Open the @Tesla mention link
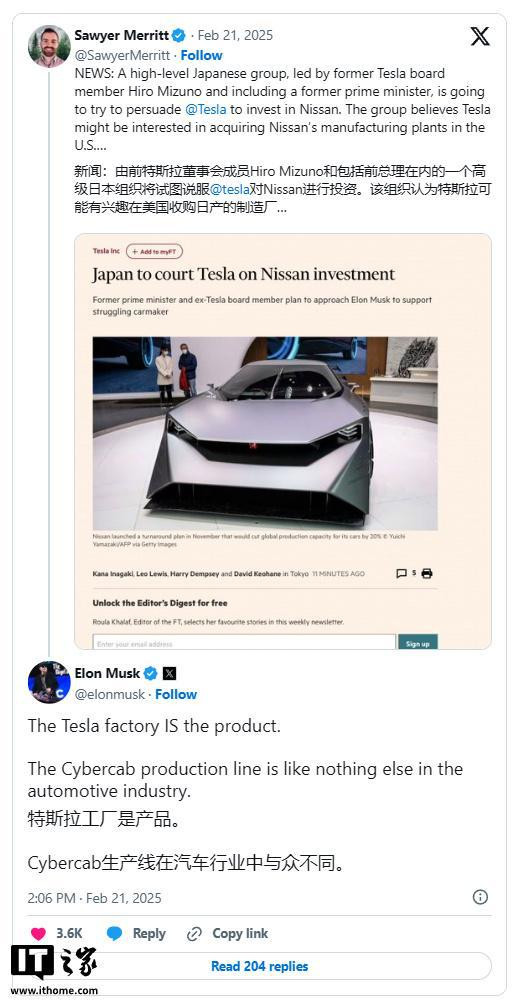The image size is (519, 1003). [206, 109]
